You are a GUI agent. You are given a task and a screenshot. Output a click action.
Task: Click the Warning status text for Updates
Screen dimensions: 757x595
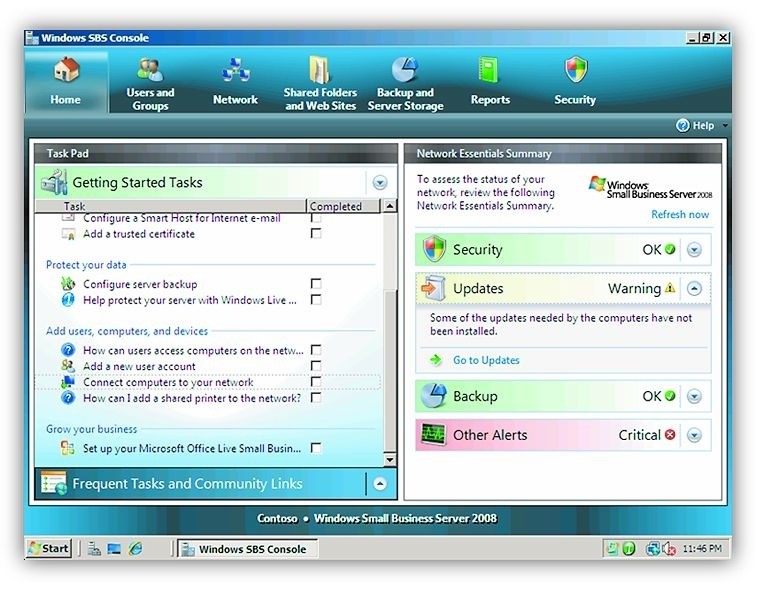(x=634, y=288)
